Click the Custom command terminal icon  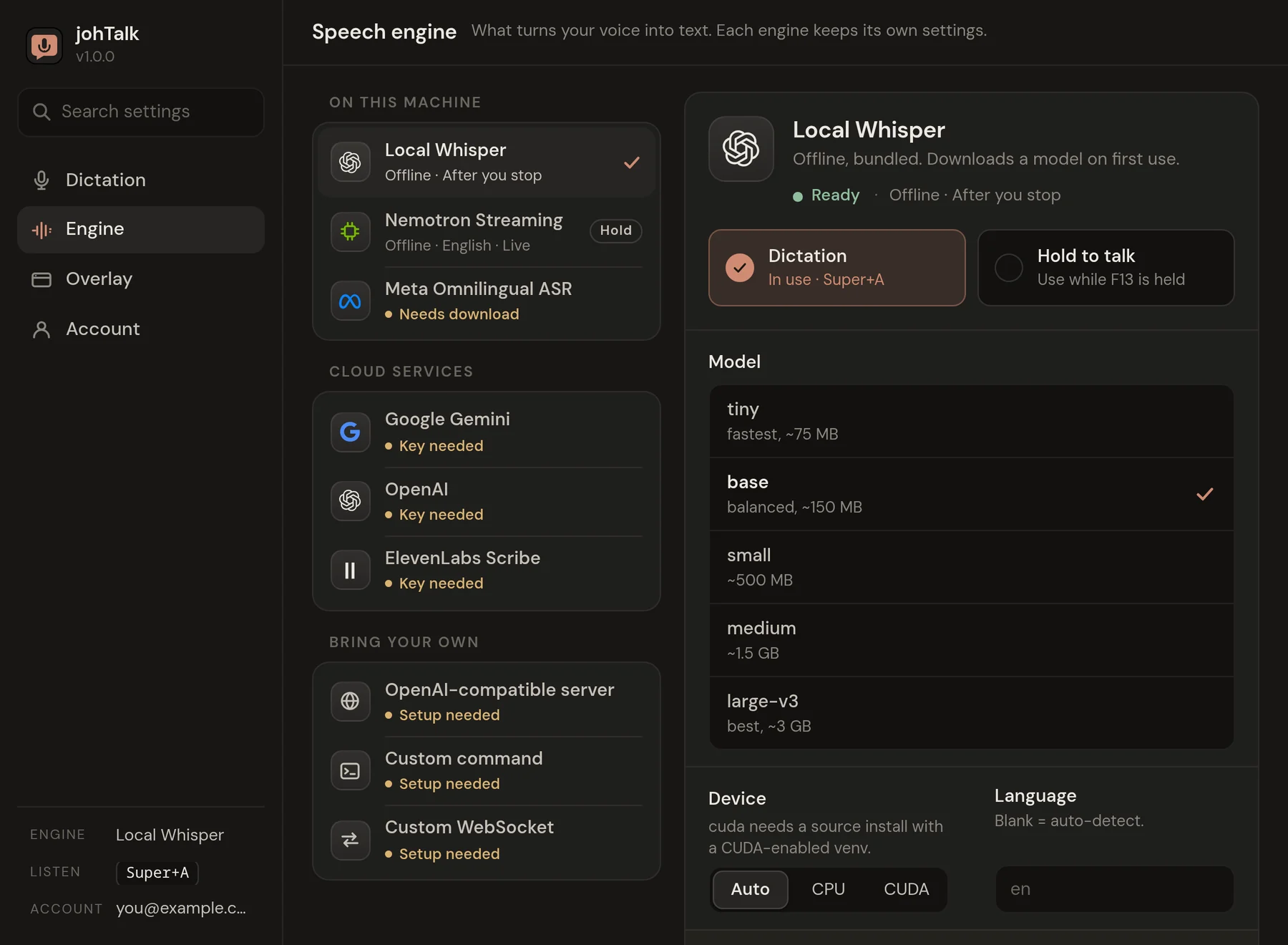[x=350, y=770]
